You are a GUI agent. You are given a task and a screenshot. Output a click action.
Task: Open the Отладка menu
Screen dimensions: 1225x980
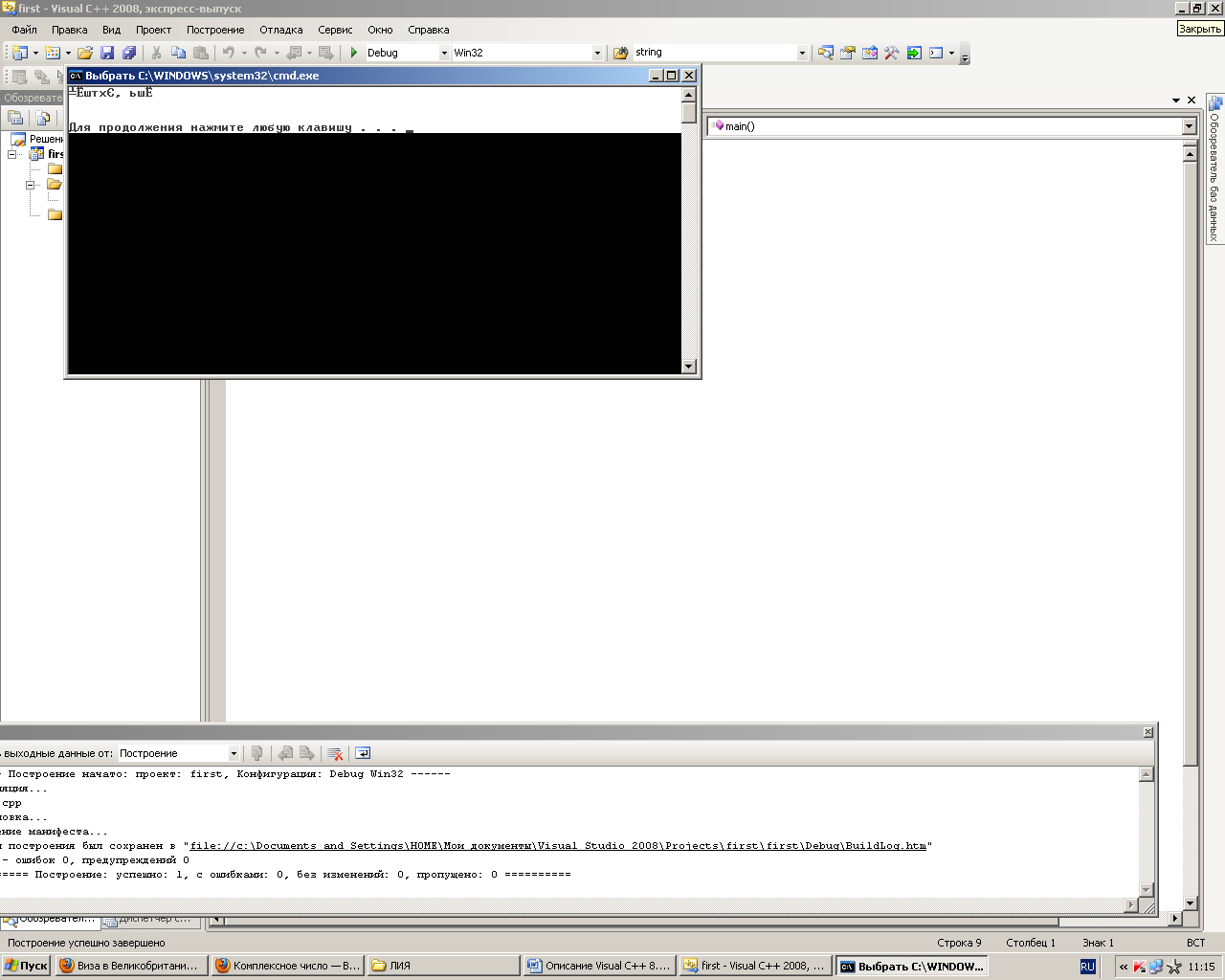(x=280, y=30)
